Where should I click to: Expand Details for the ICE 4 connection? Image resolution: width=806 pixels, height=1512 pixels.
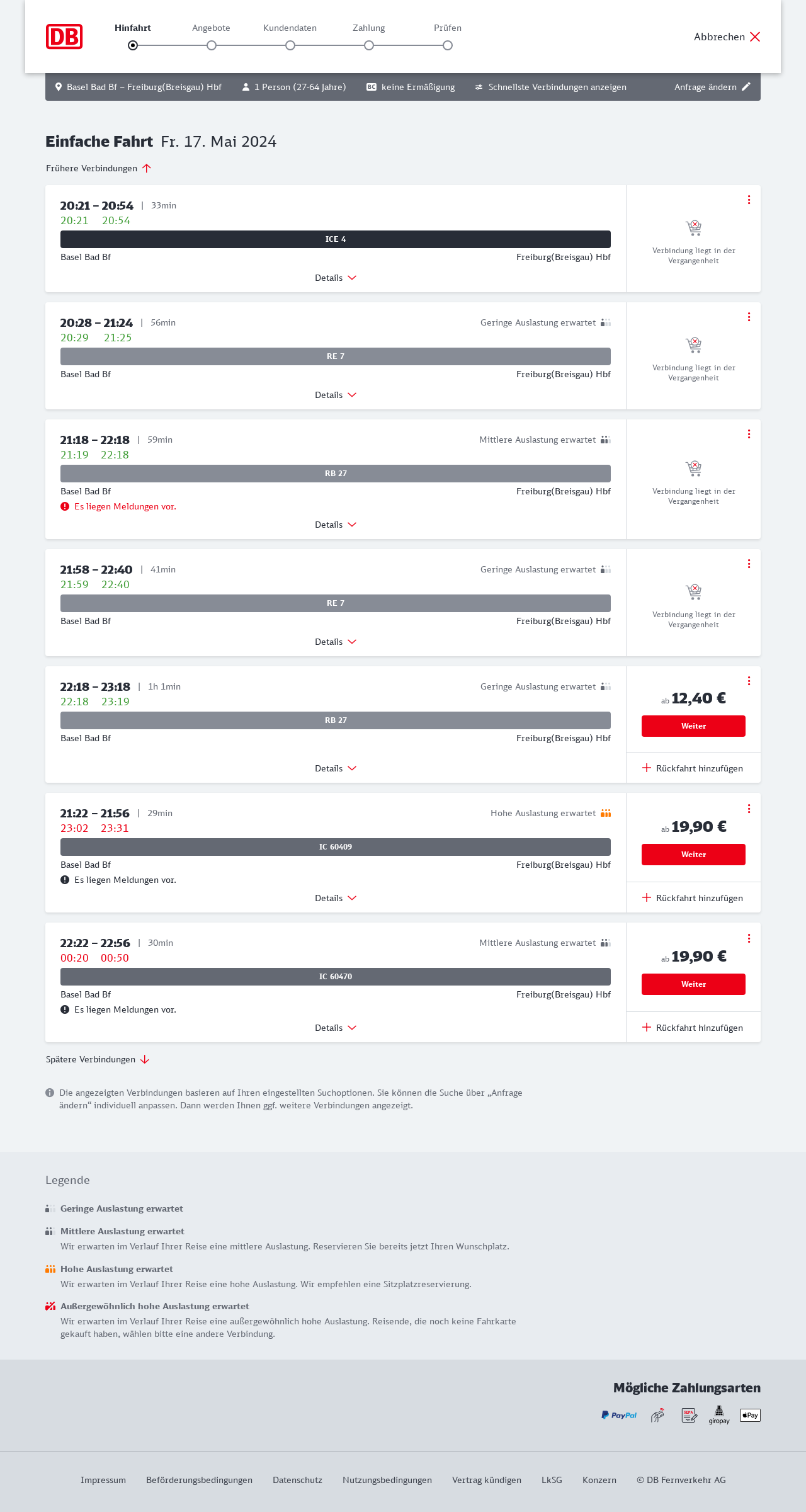click(x=336, y=278)
